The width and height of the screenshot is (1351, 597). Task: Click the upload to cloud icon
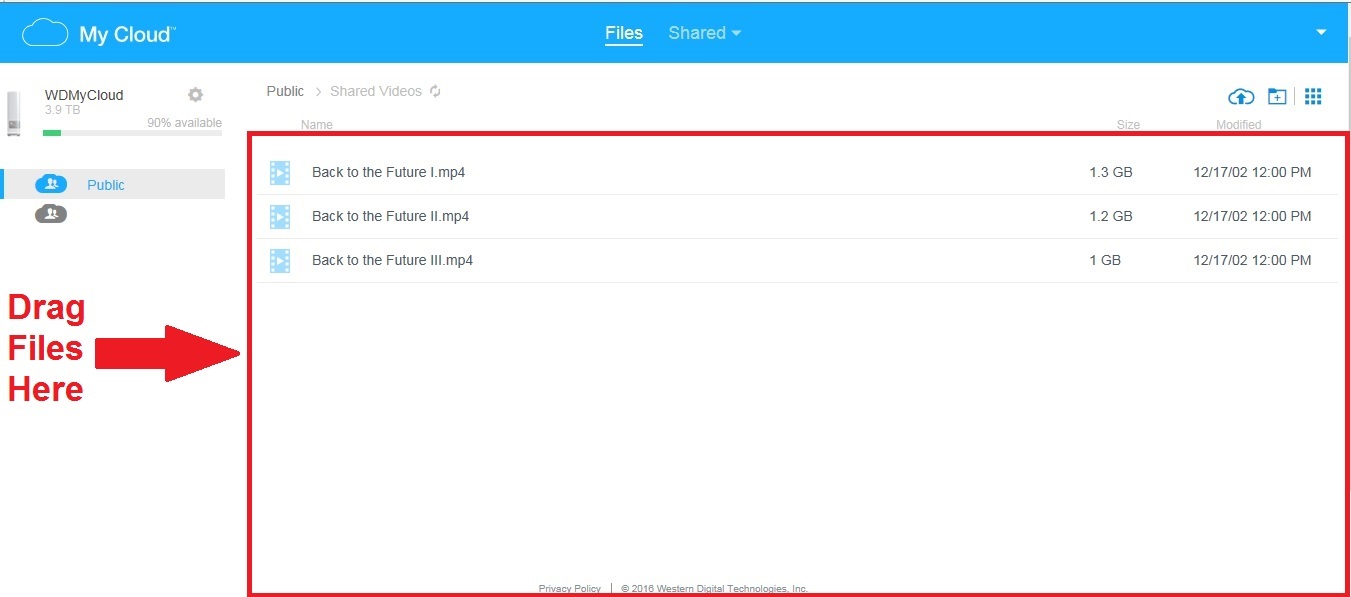click(x=1241, y=97)
